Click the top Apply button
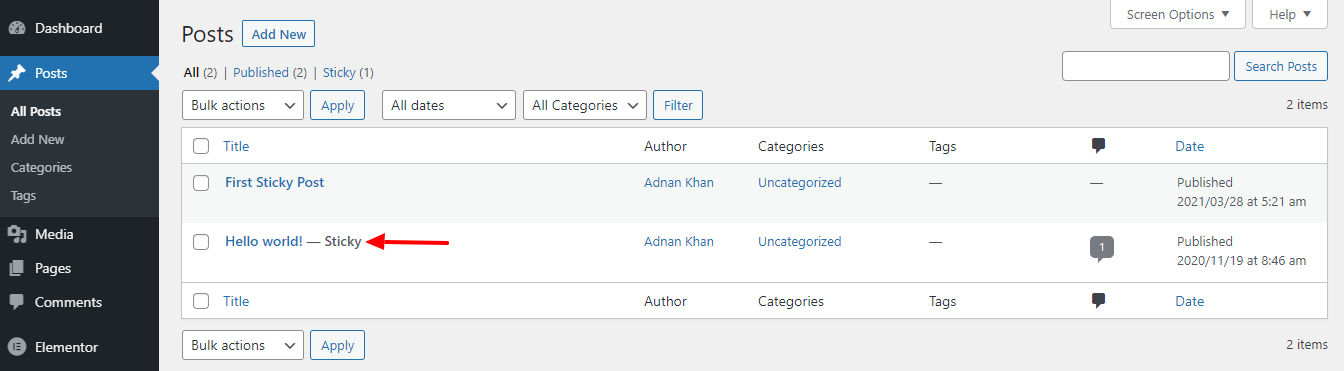Image resolution: width=1344 pixels, height=371 pixels. (337, 105)
